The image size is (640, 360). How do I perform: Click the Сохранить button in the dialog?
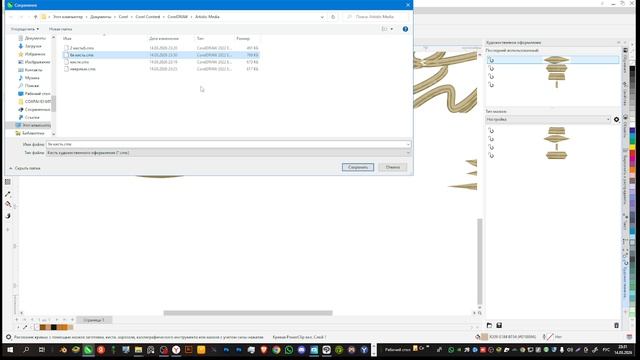tap(358, 167)
